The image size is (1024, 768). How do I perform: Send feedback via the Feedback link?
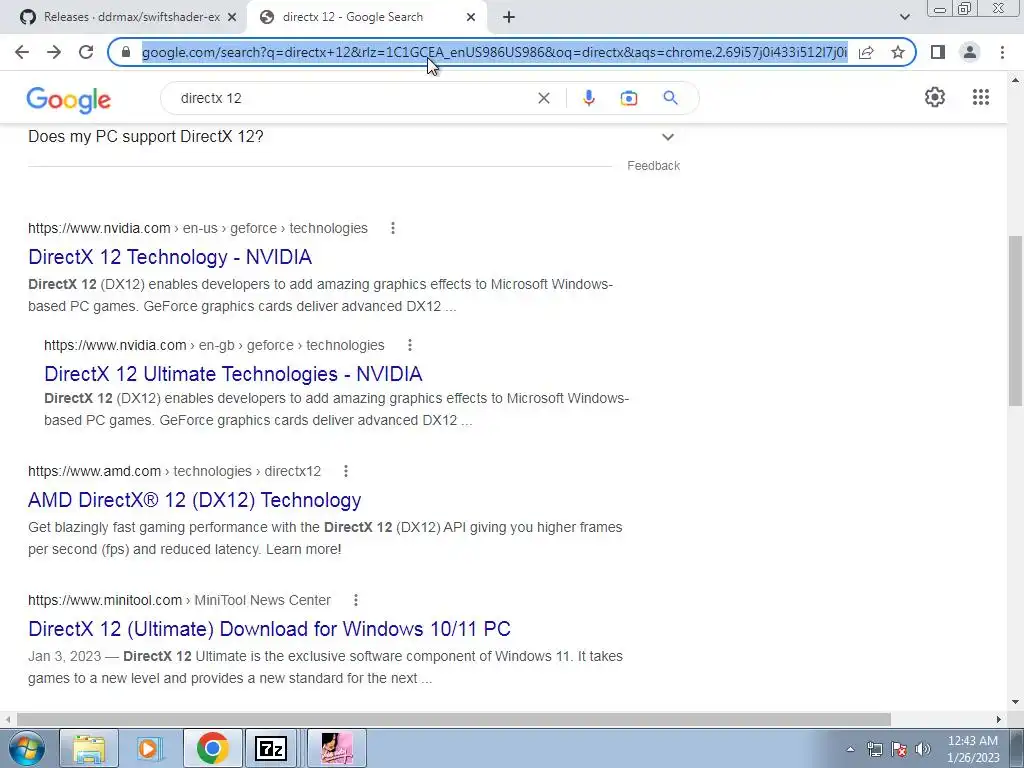tap(653, 166)
